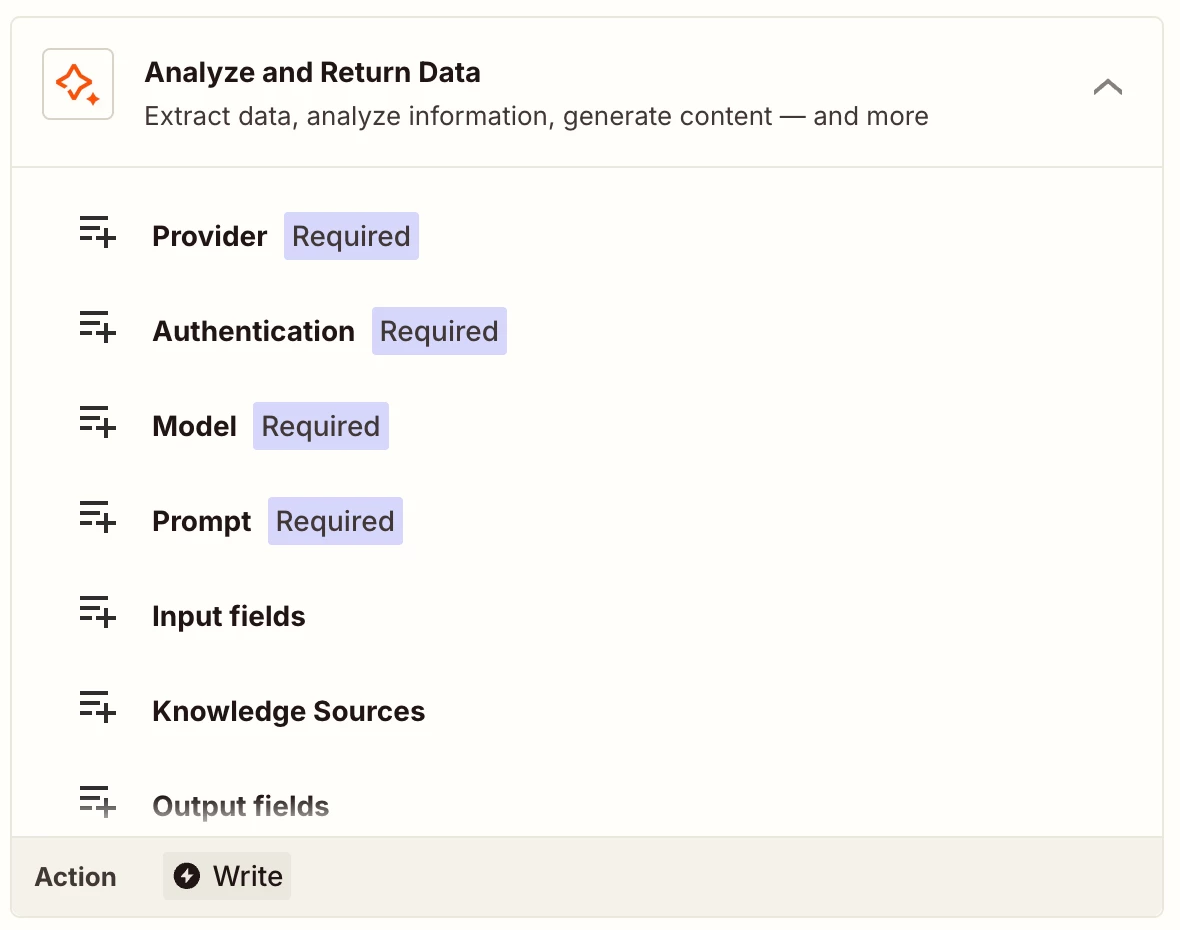Viewport: 1180px width, 930px height.
Task: Click the Analyze and Return Data title
Action: click(x=312, y=73)
